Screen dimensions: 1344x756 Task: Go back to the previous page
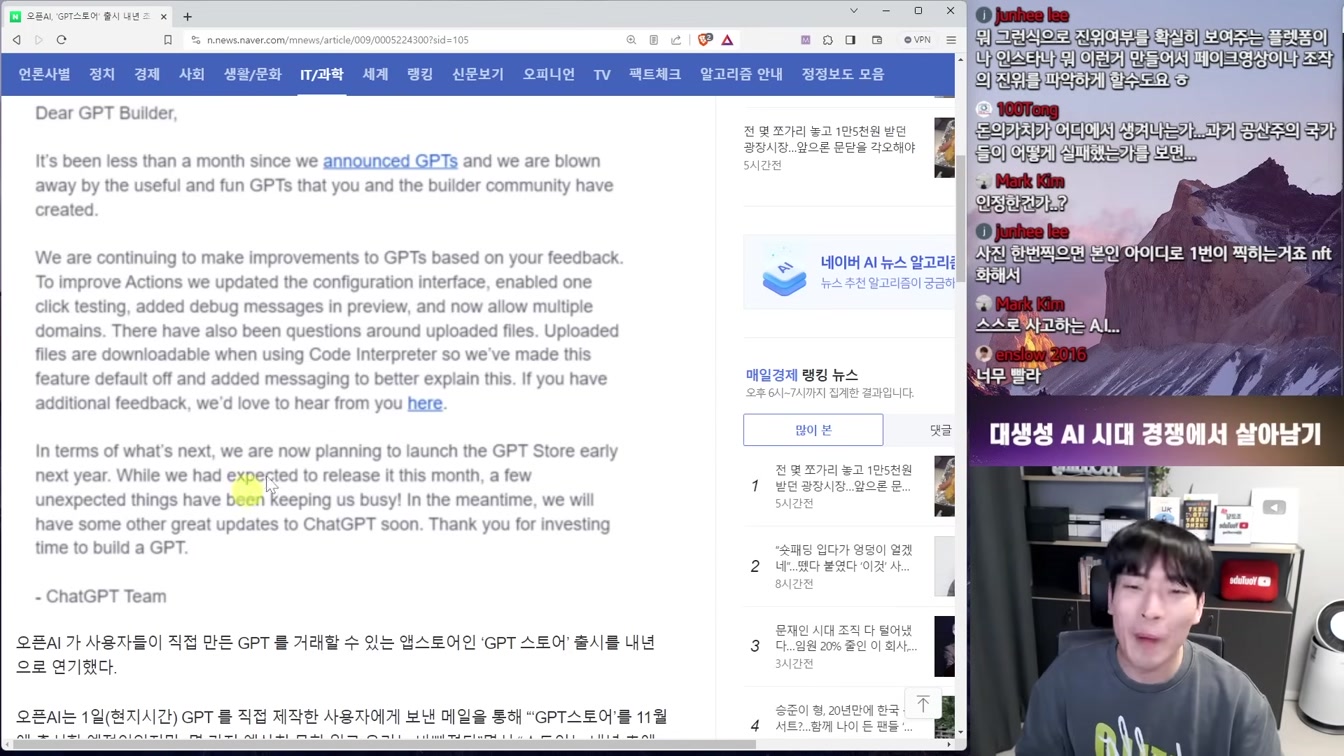tap(16, 40)
